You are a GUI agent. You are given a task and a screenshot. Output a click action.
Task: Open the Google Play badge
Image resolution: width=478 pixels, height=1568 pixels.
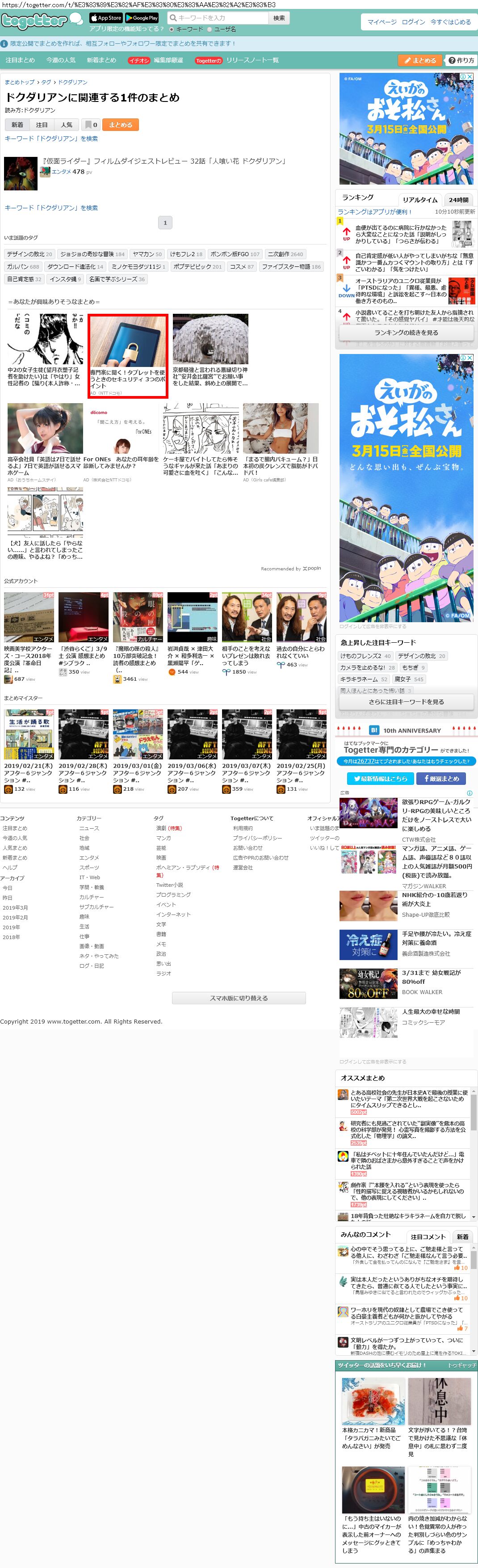[142, 17]
